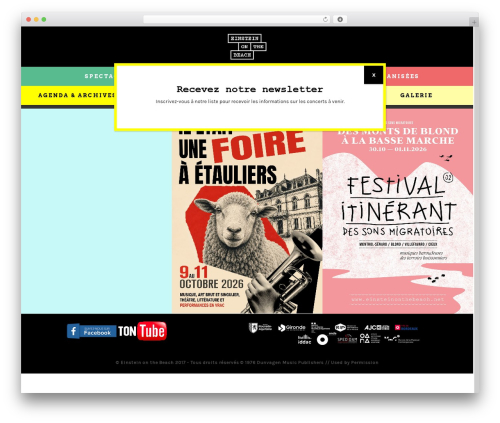500x423 pixels.
Task: Open a new browser tab
Action: (474, 22)
